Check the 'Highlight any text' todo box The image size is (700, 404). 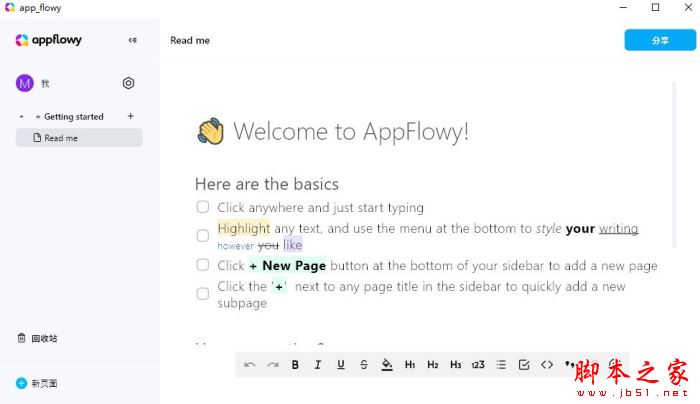click(203, 235)
